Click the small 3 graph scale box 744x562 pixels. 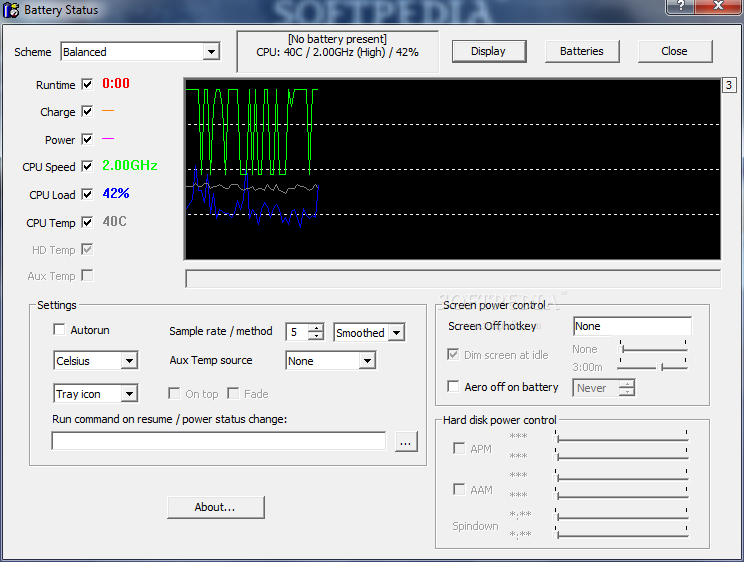(x=729, y=85)
